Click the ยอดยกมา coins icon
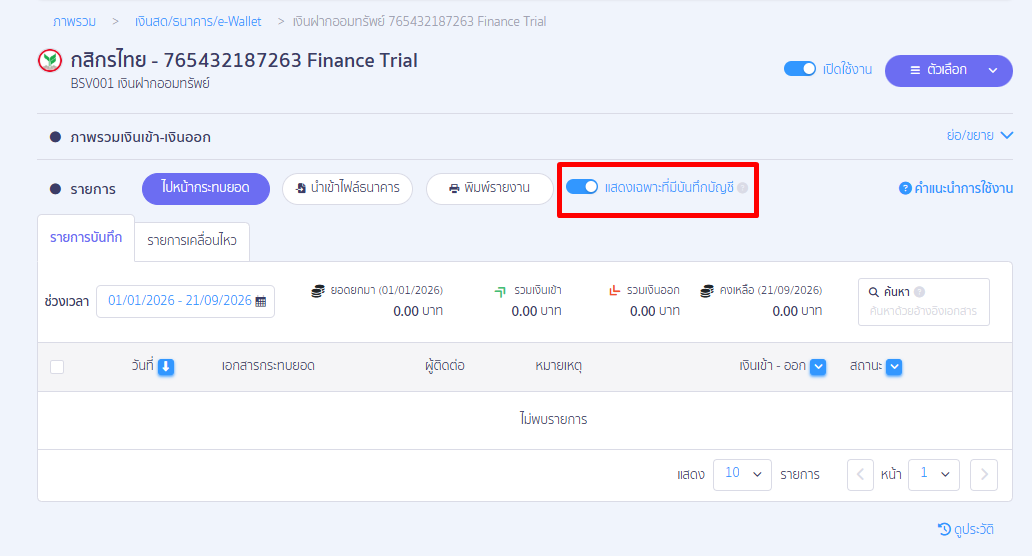1032x556 pixels. (x=318, y=291)
